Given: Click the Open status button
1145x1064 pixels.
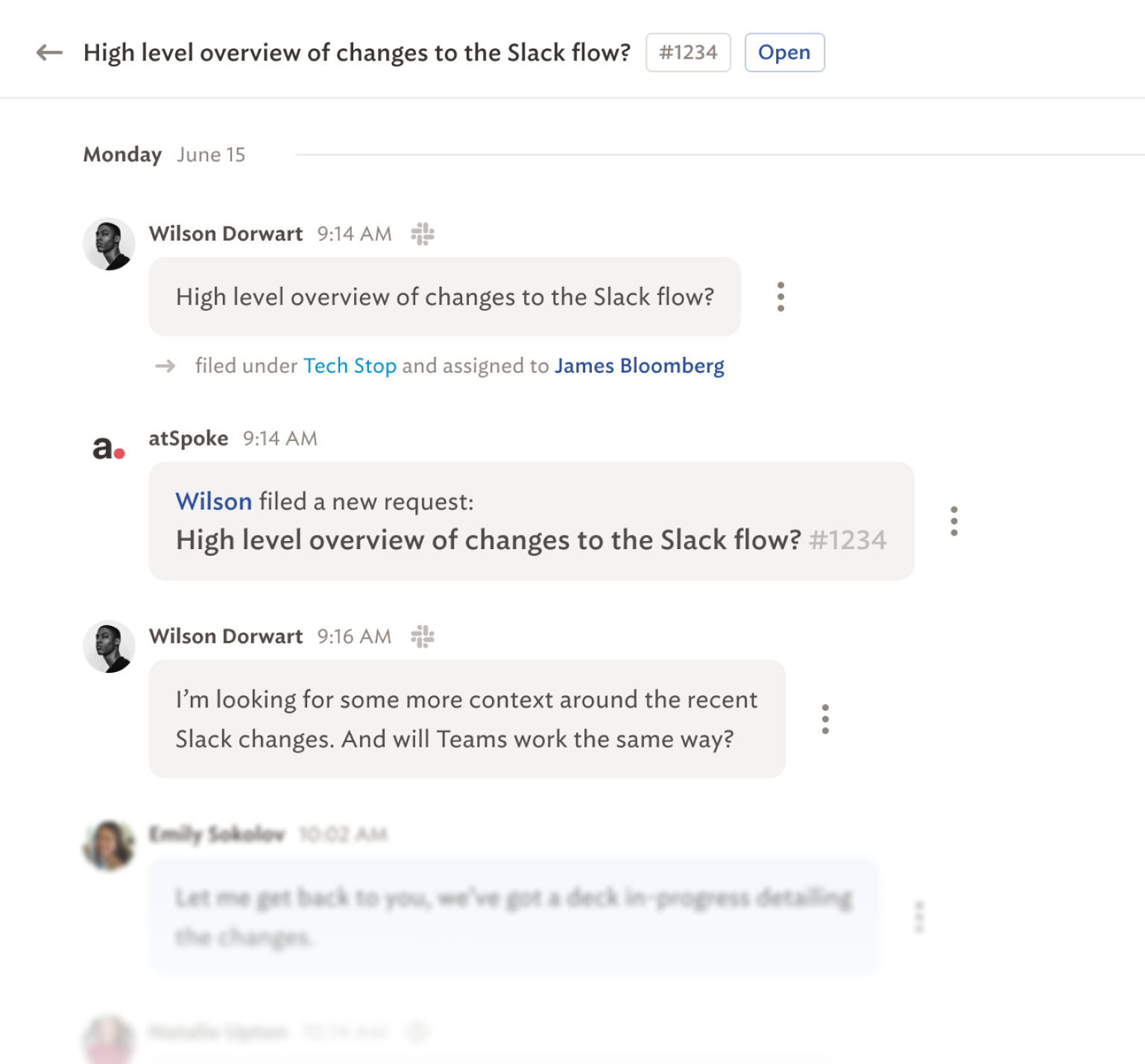Looking at the screenshot, I should point(784,53).
